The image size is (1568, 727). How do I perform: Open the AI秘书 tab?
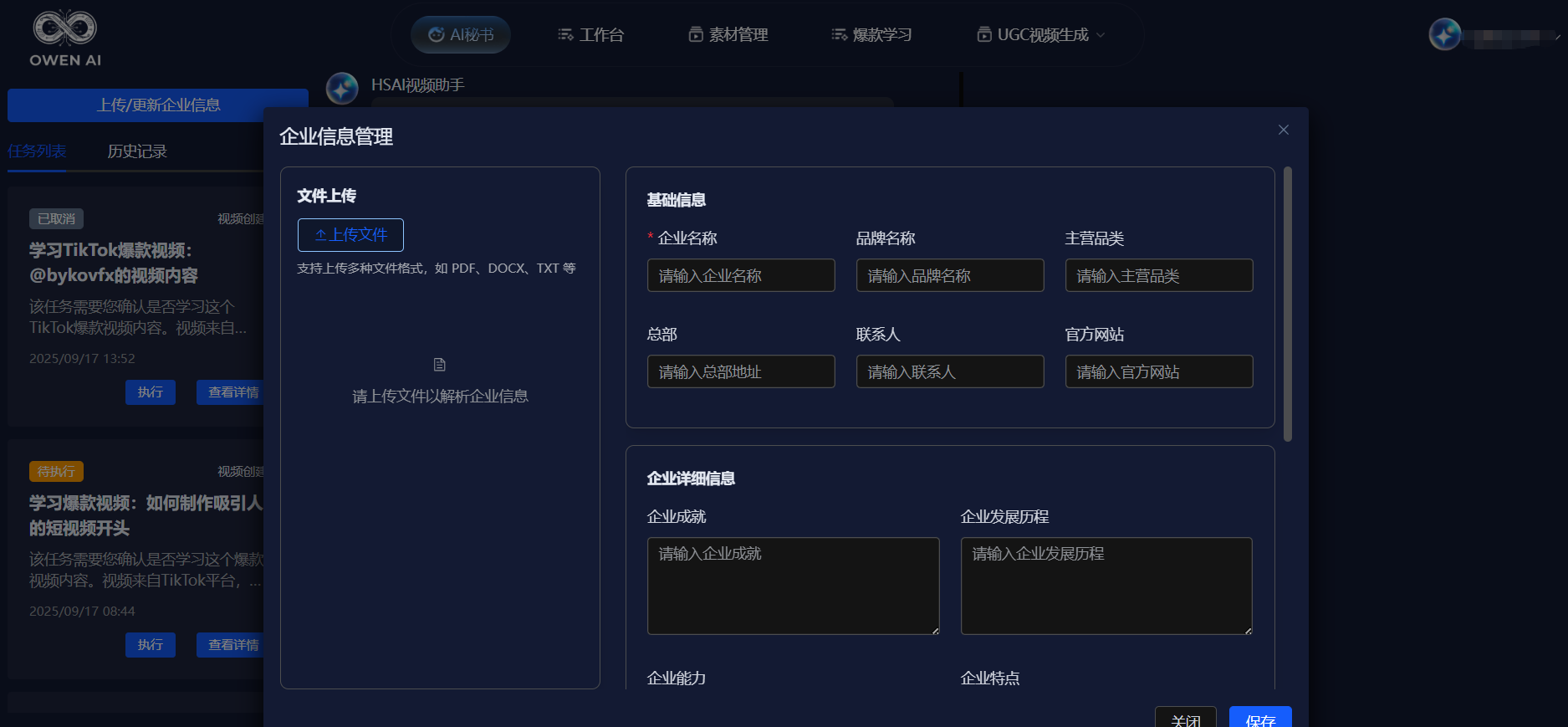(x=461, y=35)
